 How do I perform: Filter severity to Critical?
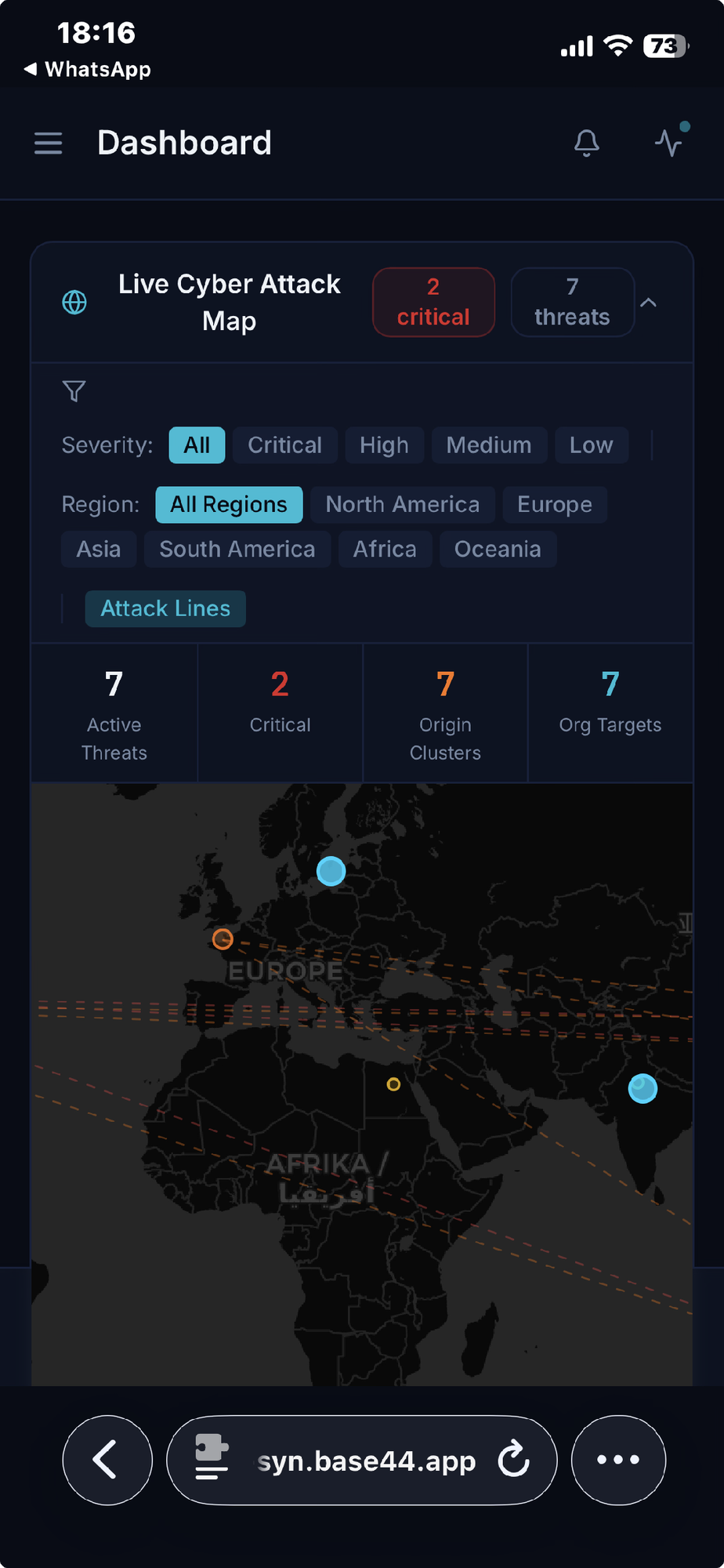click(x=284, y=445)
